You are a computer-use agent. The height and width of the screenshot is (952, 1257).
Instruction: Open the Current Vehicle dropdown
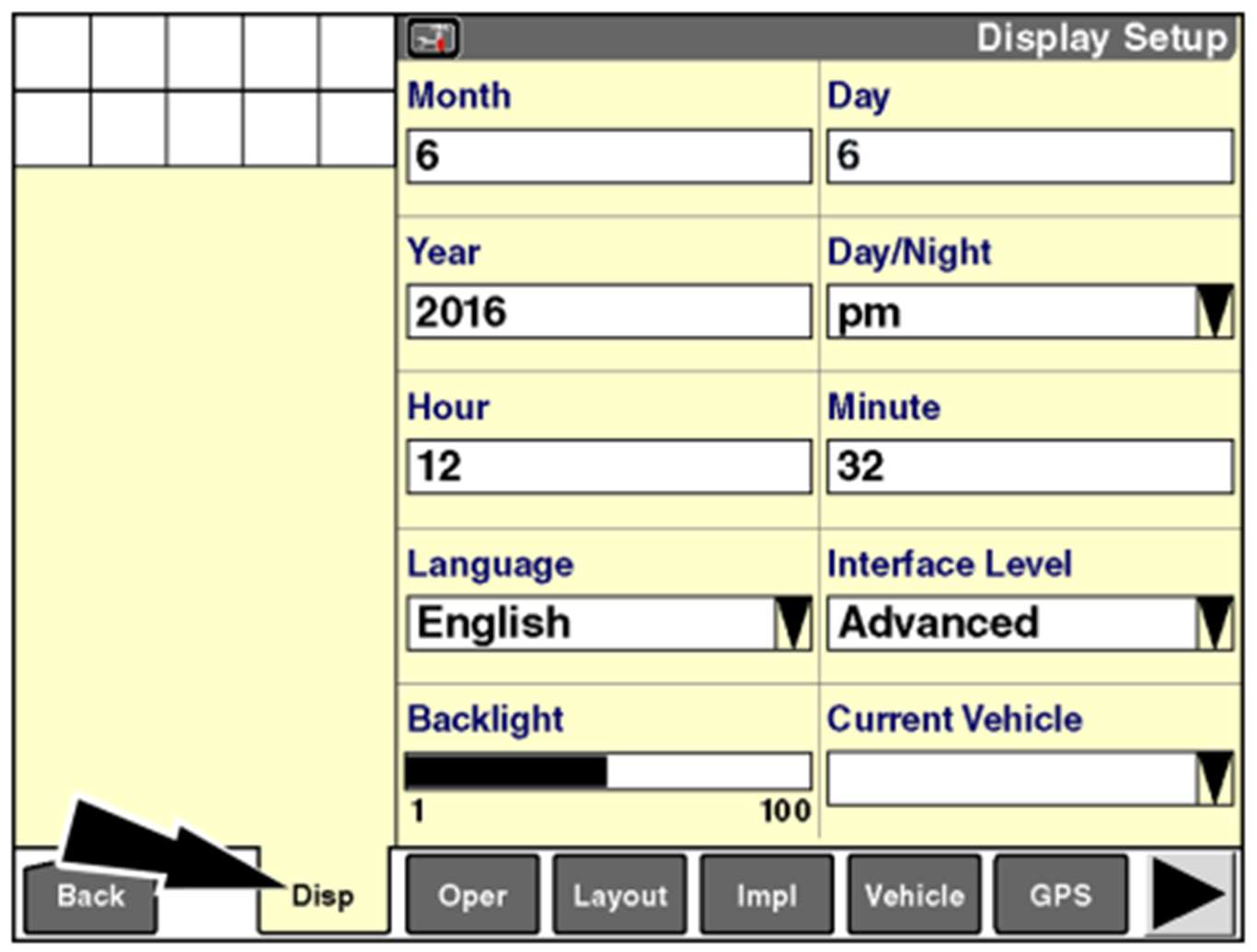coord(1030,778)
